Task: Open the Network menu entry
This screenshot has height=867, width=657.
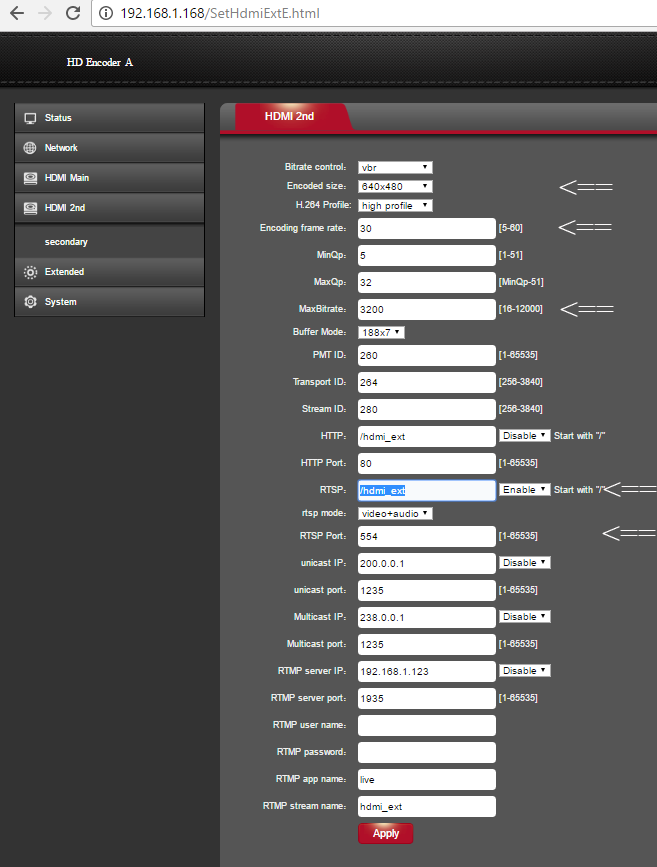Action: pyautogui.click(x=61, y=148)
